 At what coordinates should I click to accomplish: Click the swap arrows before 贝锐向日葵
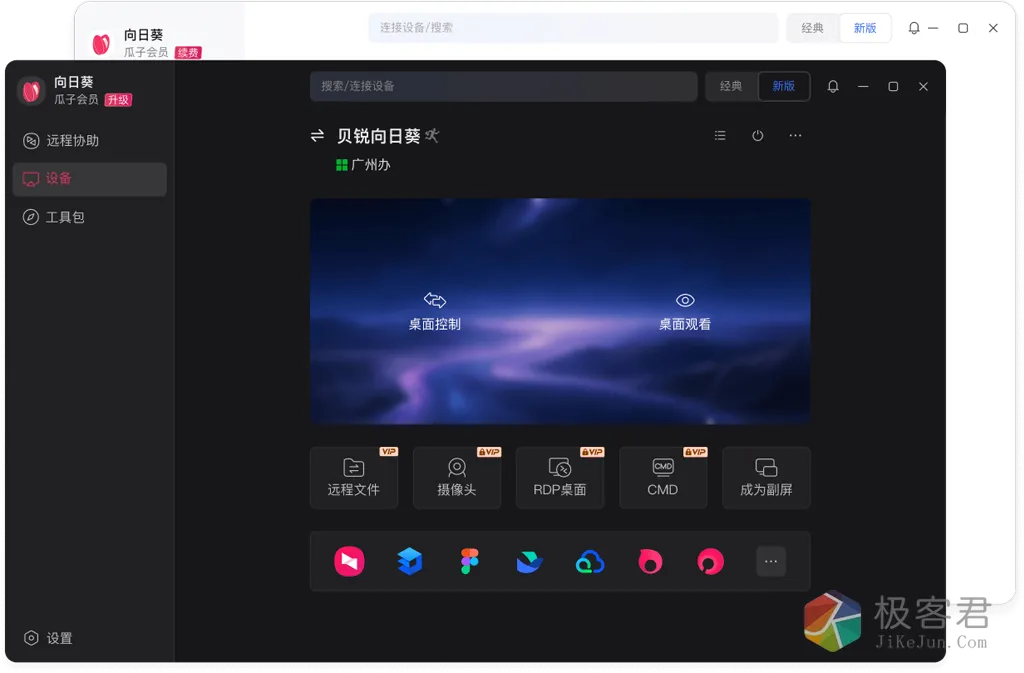pyautogui.click(x=317, y=136)
